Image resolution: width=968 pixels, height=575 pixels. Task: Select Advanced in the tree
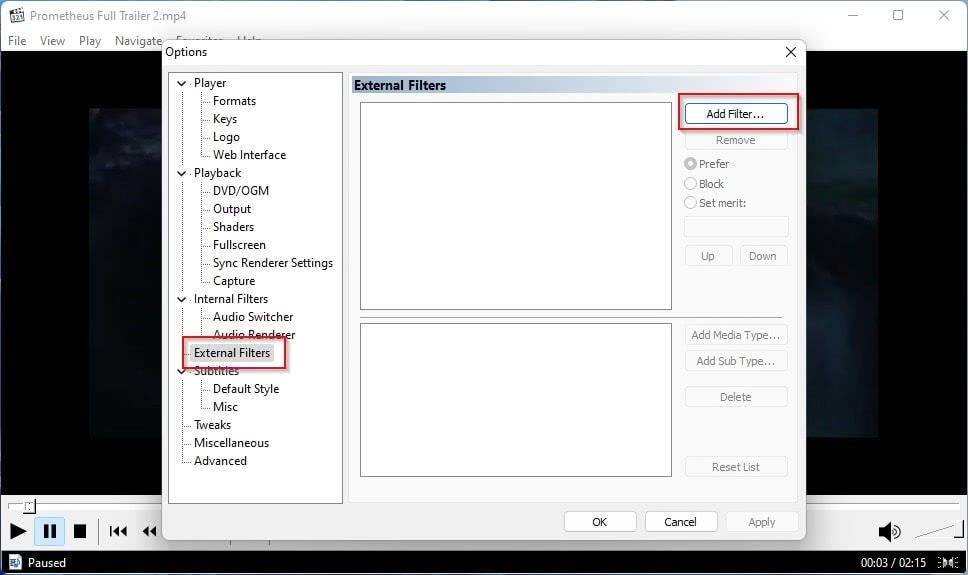(220, 461)
